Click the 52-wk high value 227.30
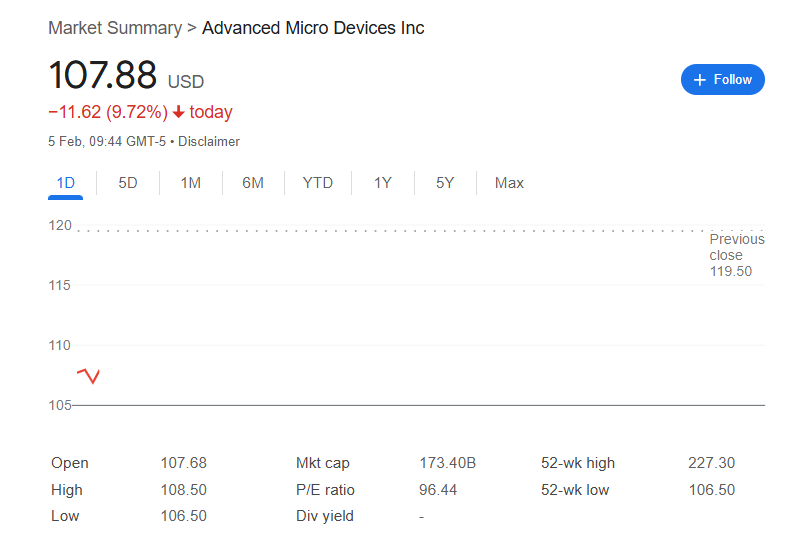Viewport: 809px width, 534px height. pos(711,463)
